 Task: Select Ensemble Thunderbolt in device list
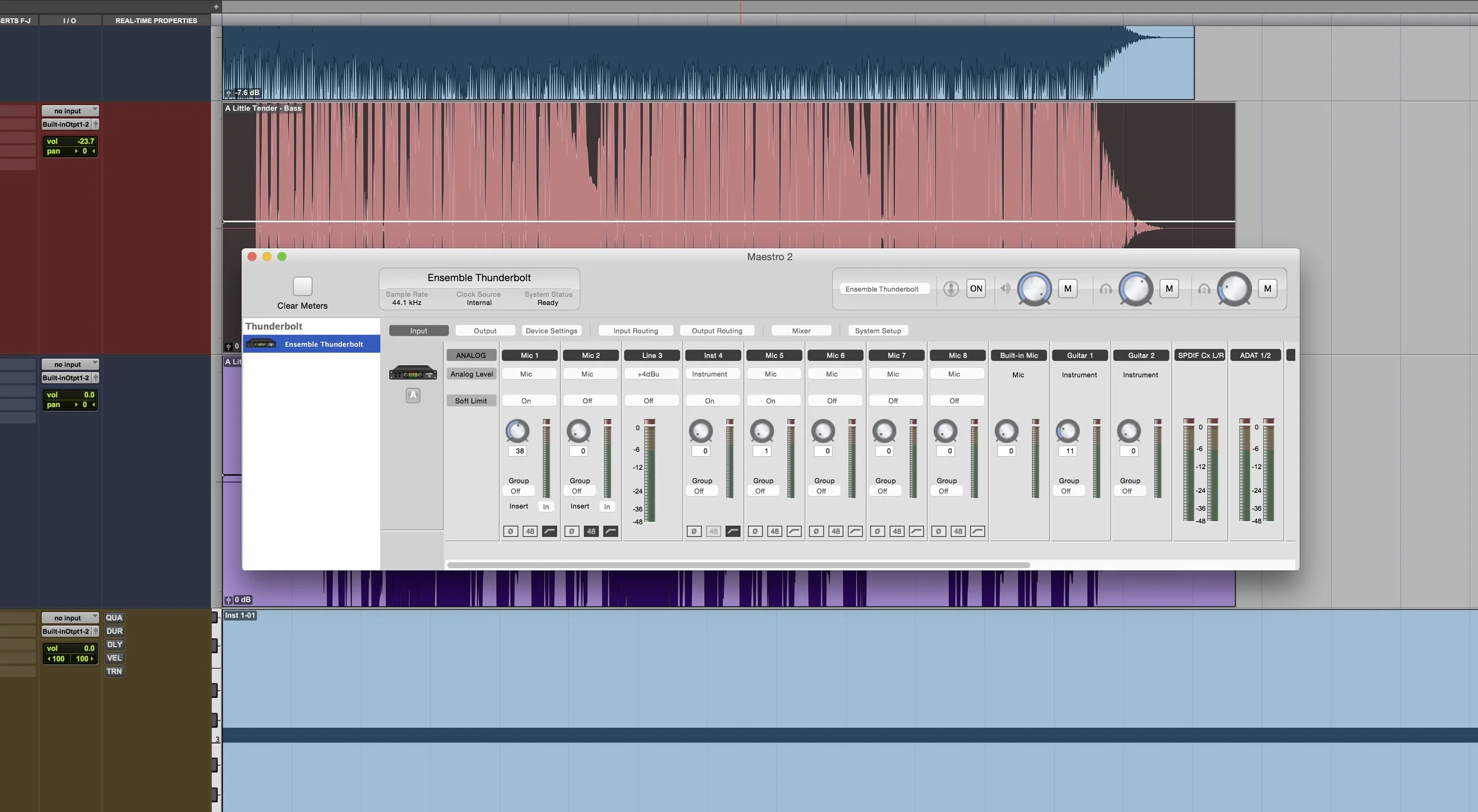(323, 345)
